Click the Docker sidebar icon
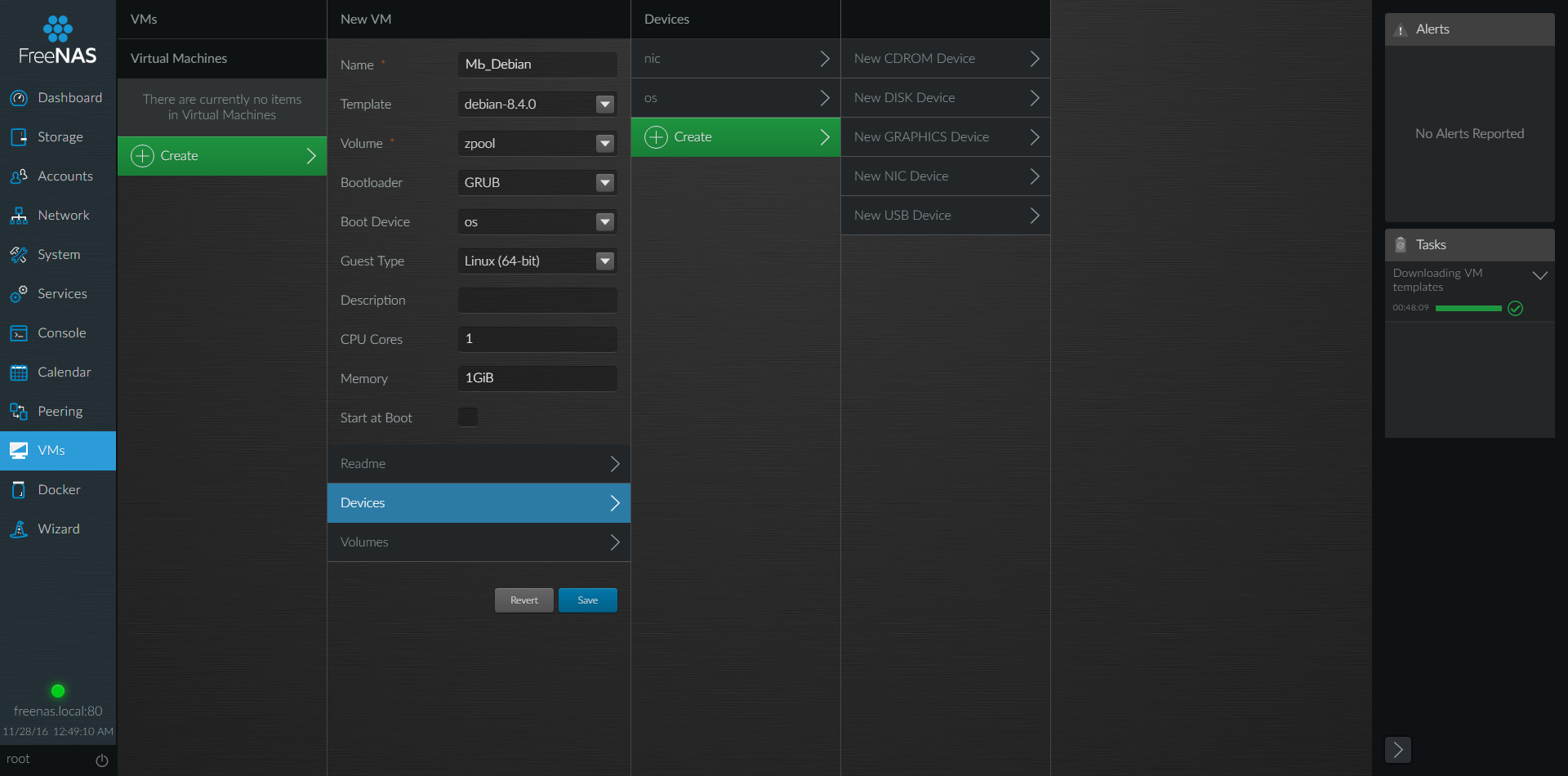The image size is (1568, 776). click(x=19, y=490)
